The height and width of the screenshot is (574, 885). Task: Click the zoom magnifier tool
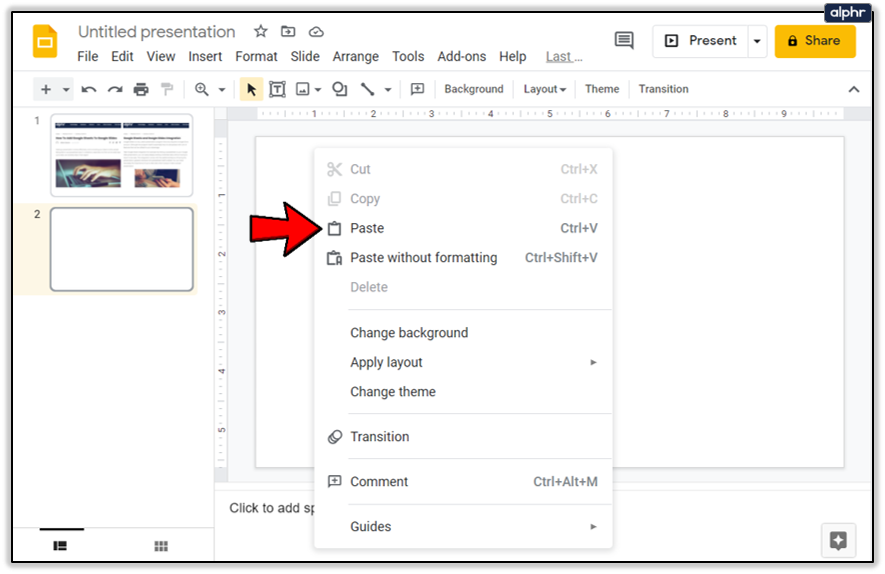coord(201,89)
